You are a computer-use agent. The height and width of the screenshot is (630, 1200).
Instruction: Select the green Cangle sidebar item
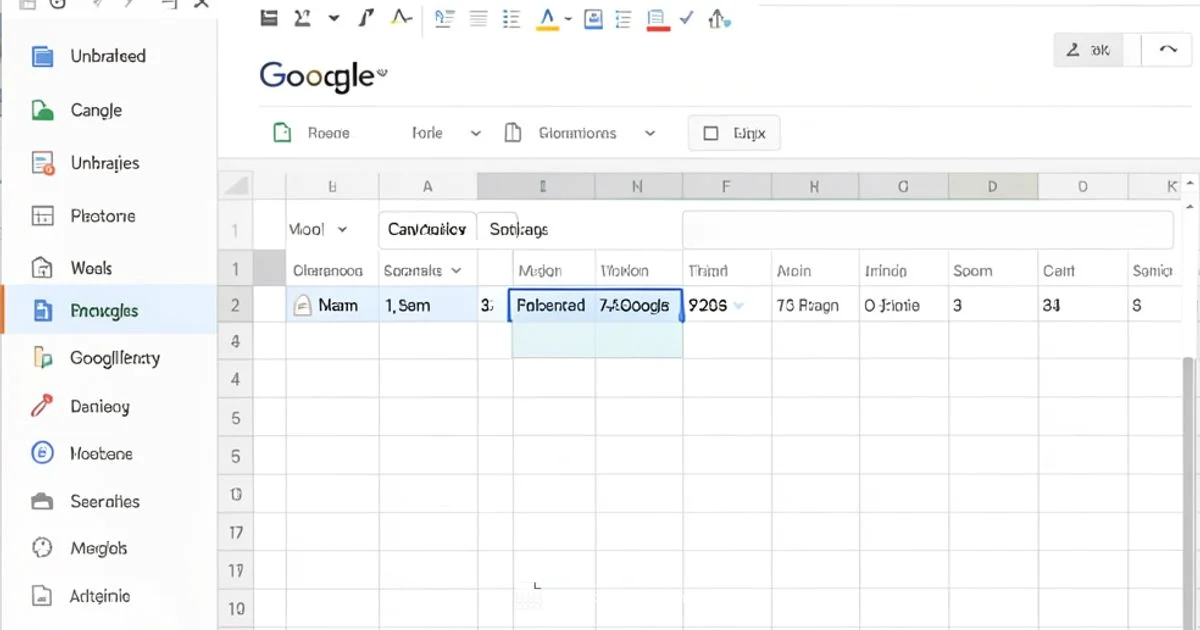click(96, 111)
